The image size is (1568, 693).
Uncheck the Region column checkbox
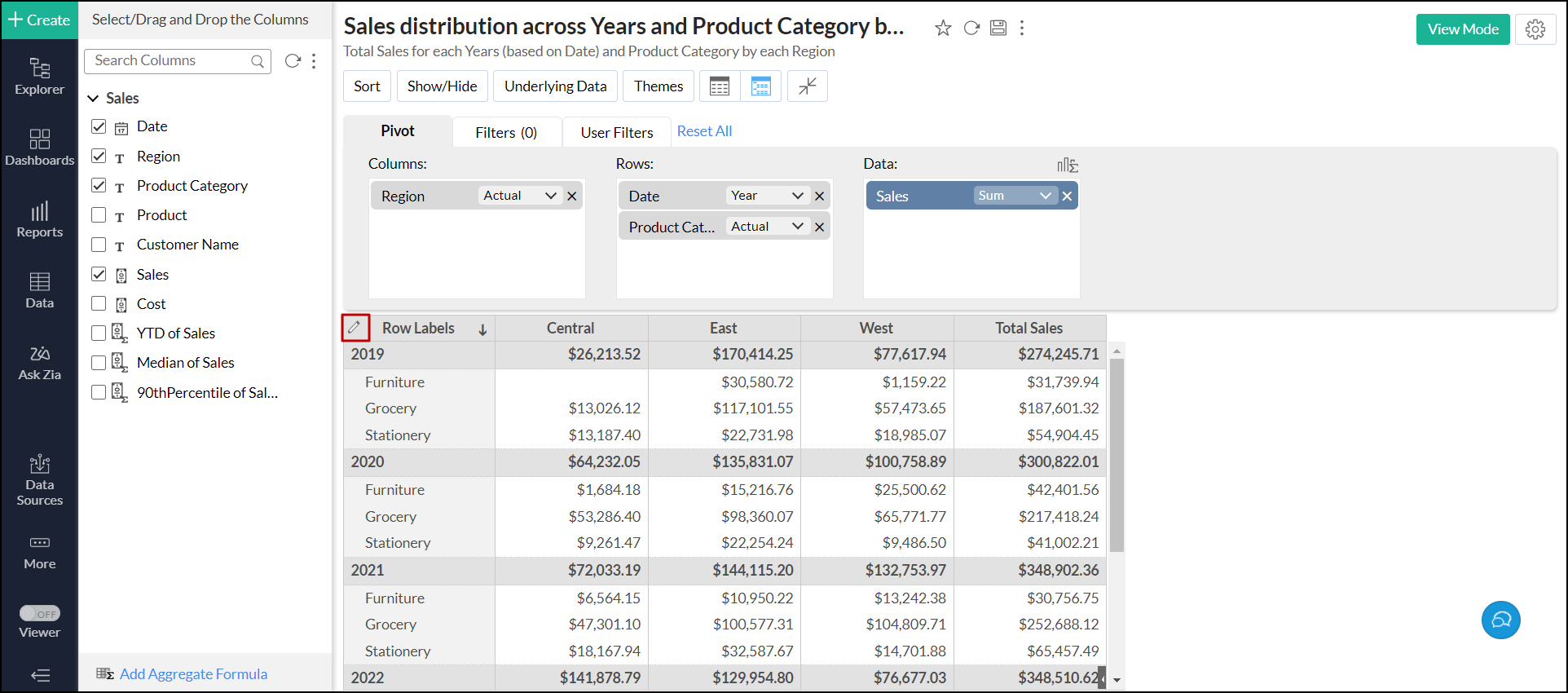point(99,156)
